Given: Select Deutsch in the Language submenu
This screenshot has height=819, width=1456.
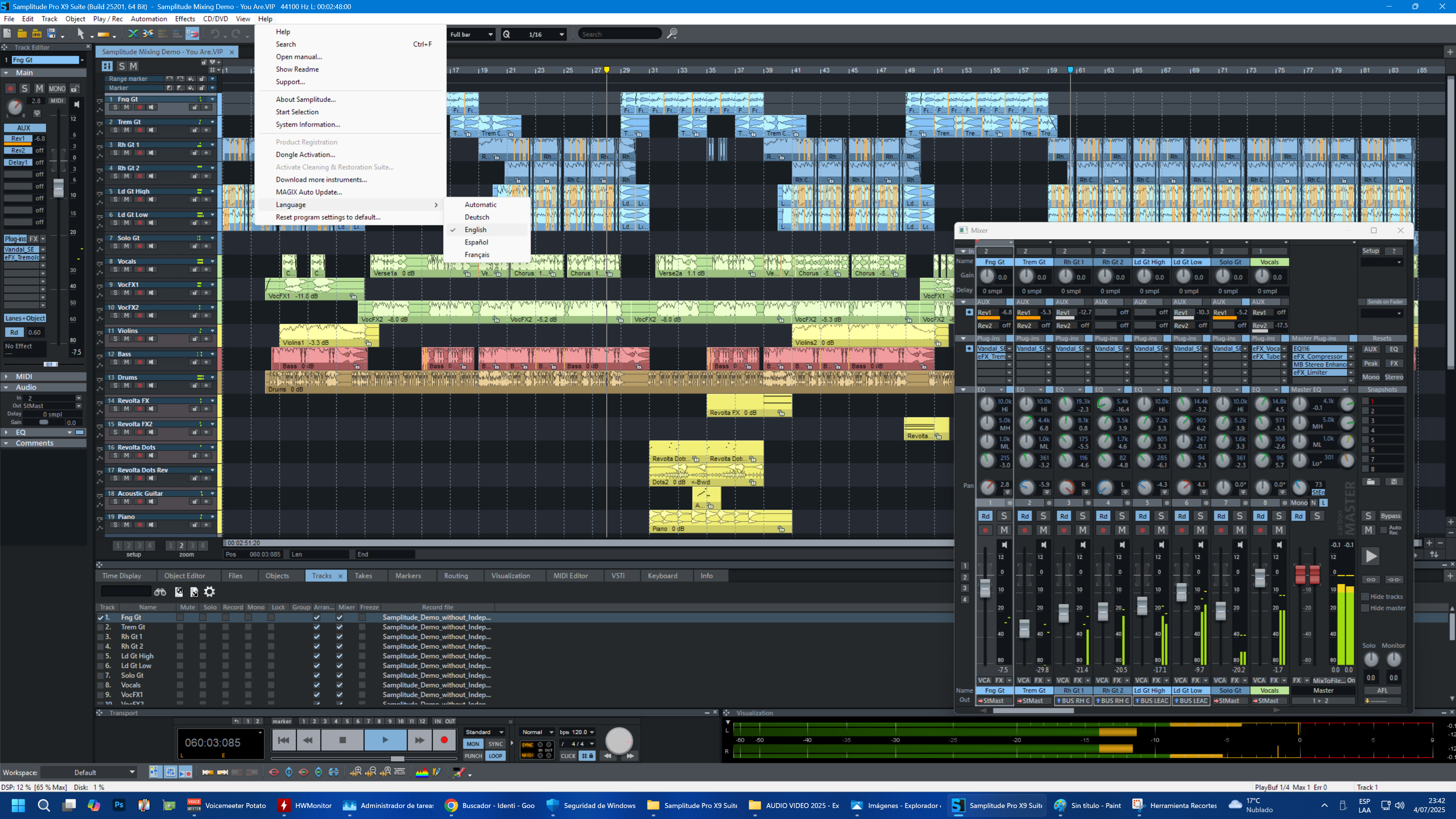Looking at the screenshot, I should pos(477,218).
